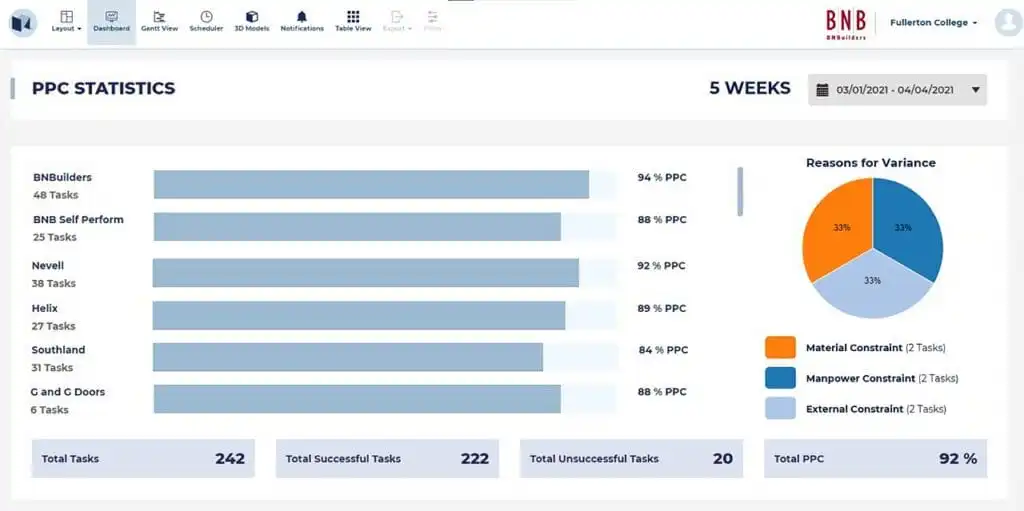Switch to Table View
The image size is (1024, 511).
pos(353,21)
